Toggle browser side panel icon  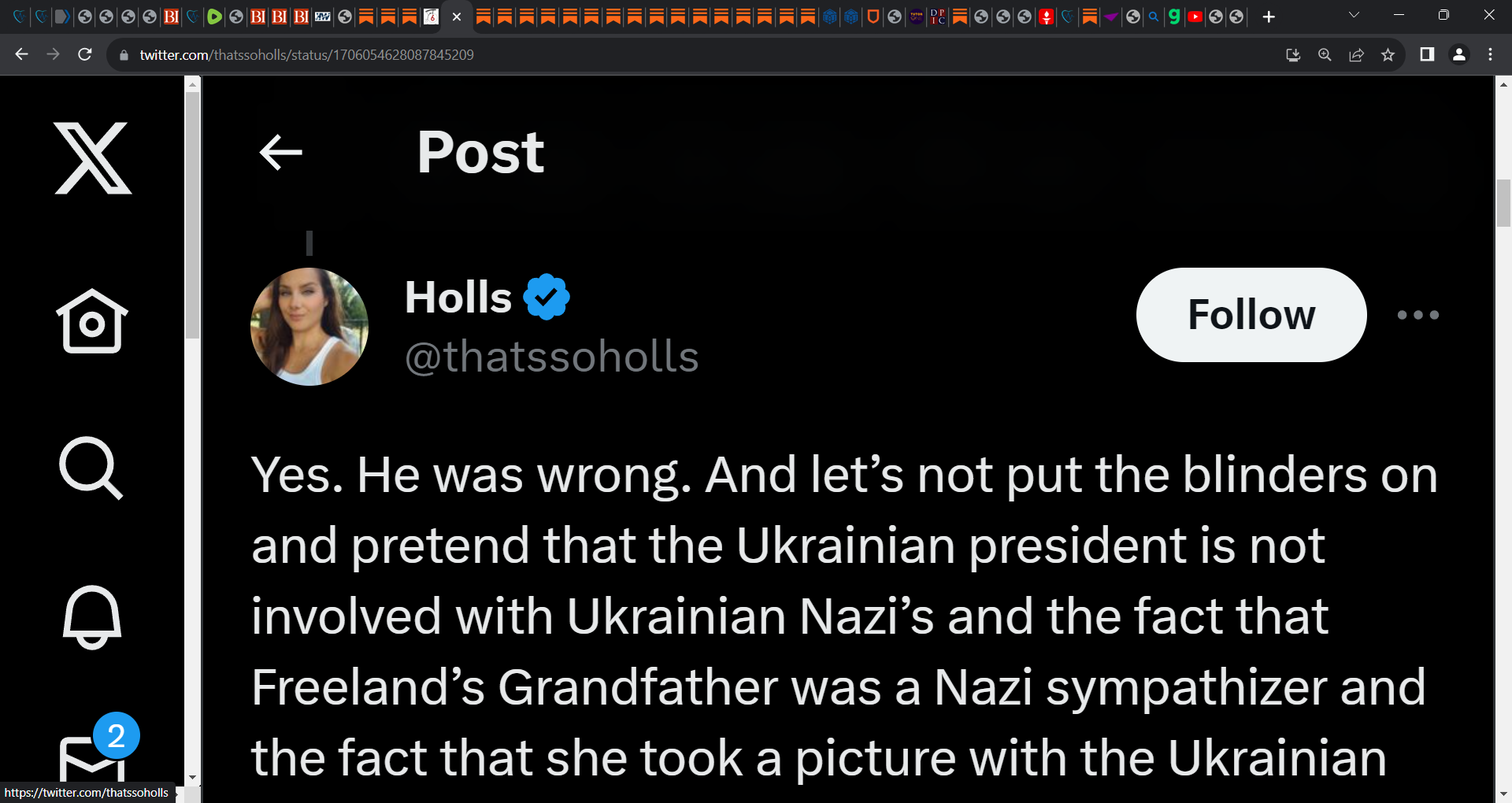(x=1427, y=54)
